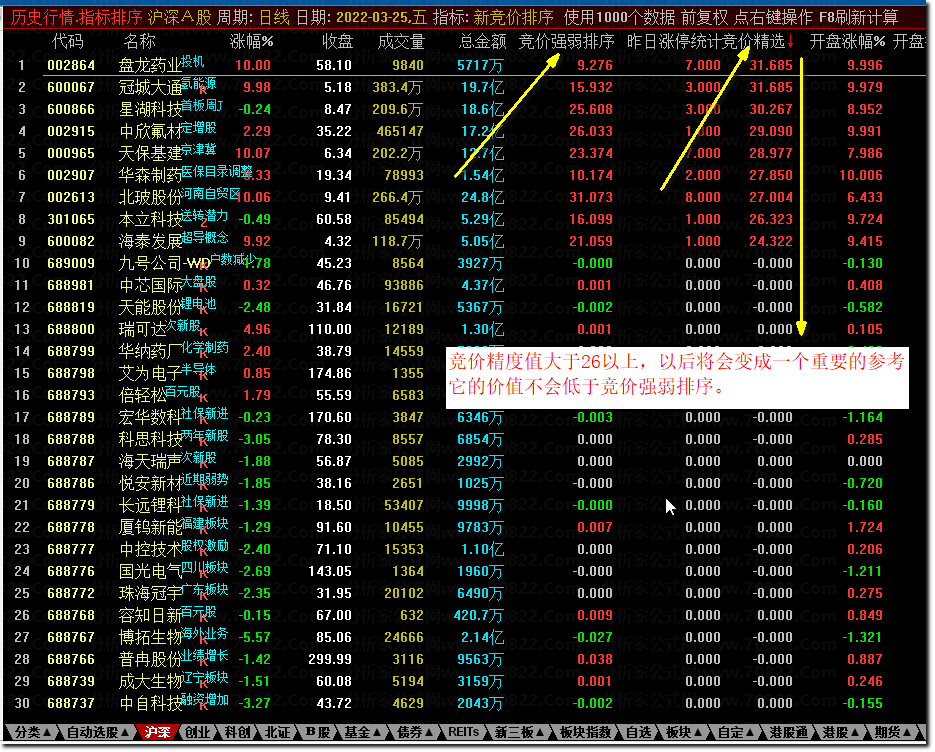Sort by the 涨幅% column header
Image resolution: width=935 pixels, height=752 pixels.
pos(252,42)
